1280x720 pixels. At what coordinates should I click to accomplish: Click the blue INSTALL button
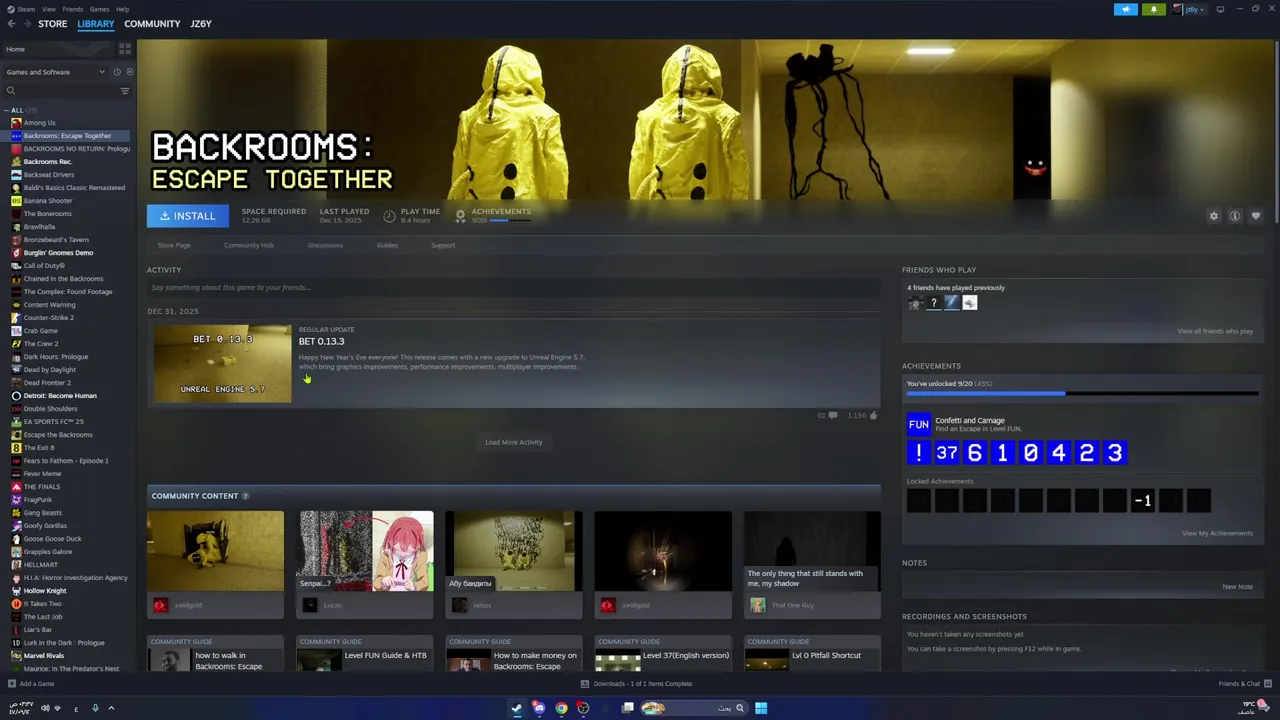[x=188, y=216]
